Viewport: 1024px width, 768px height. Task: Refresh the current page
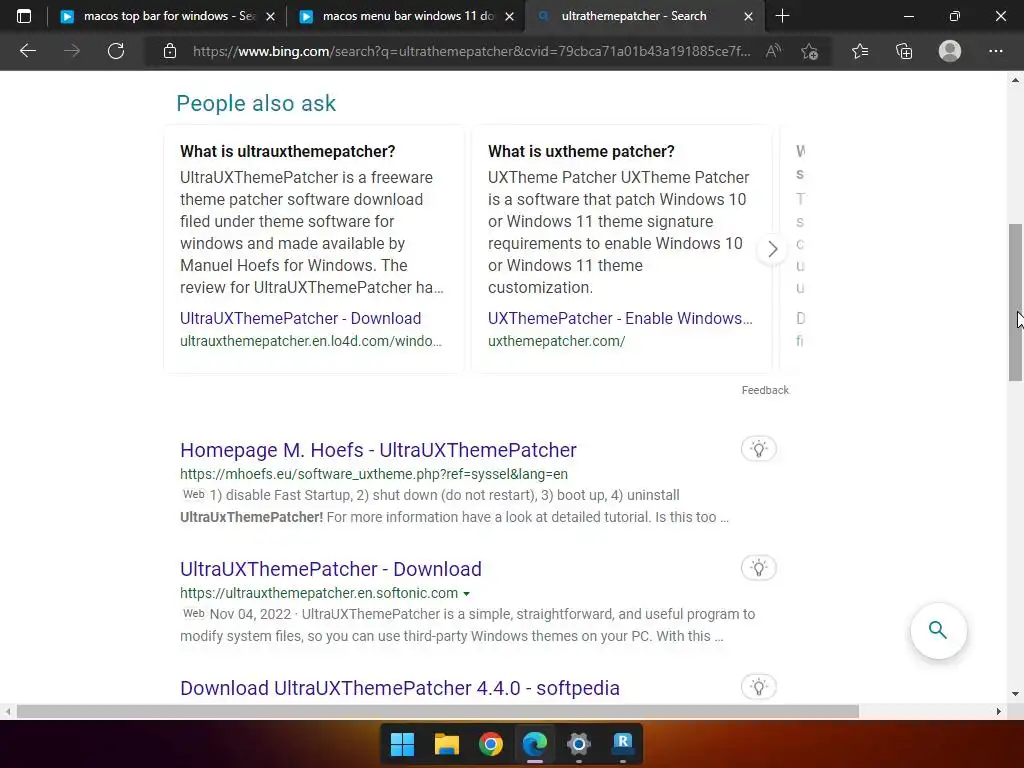click(x=116, y=51)
